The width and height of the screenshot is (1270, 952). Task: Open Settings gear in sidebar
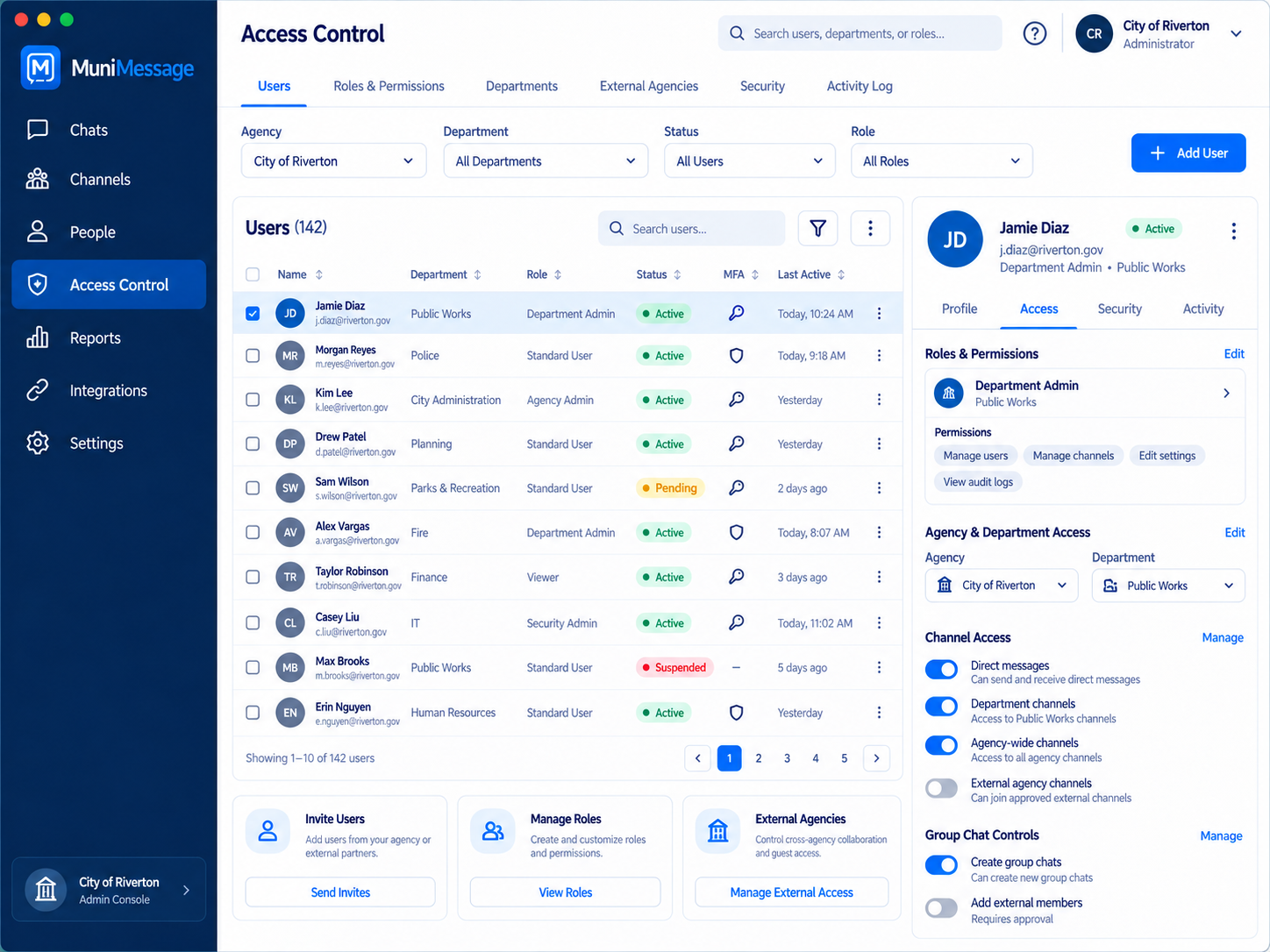(37, 443)
